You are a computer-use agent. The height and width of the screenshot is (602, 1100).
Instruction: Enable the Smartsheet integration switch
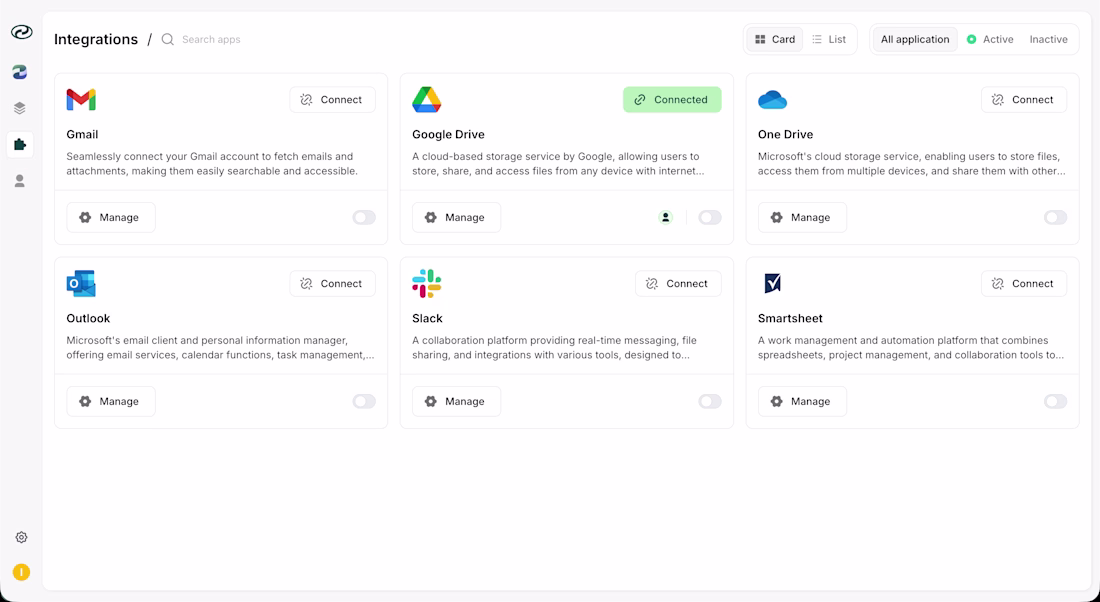click(1056, 401)
